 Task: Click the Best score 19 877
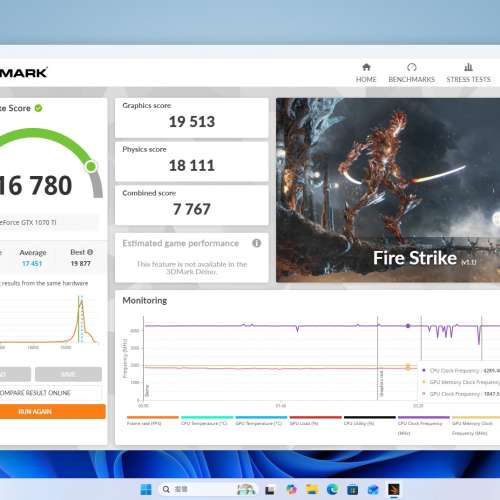81,263
